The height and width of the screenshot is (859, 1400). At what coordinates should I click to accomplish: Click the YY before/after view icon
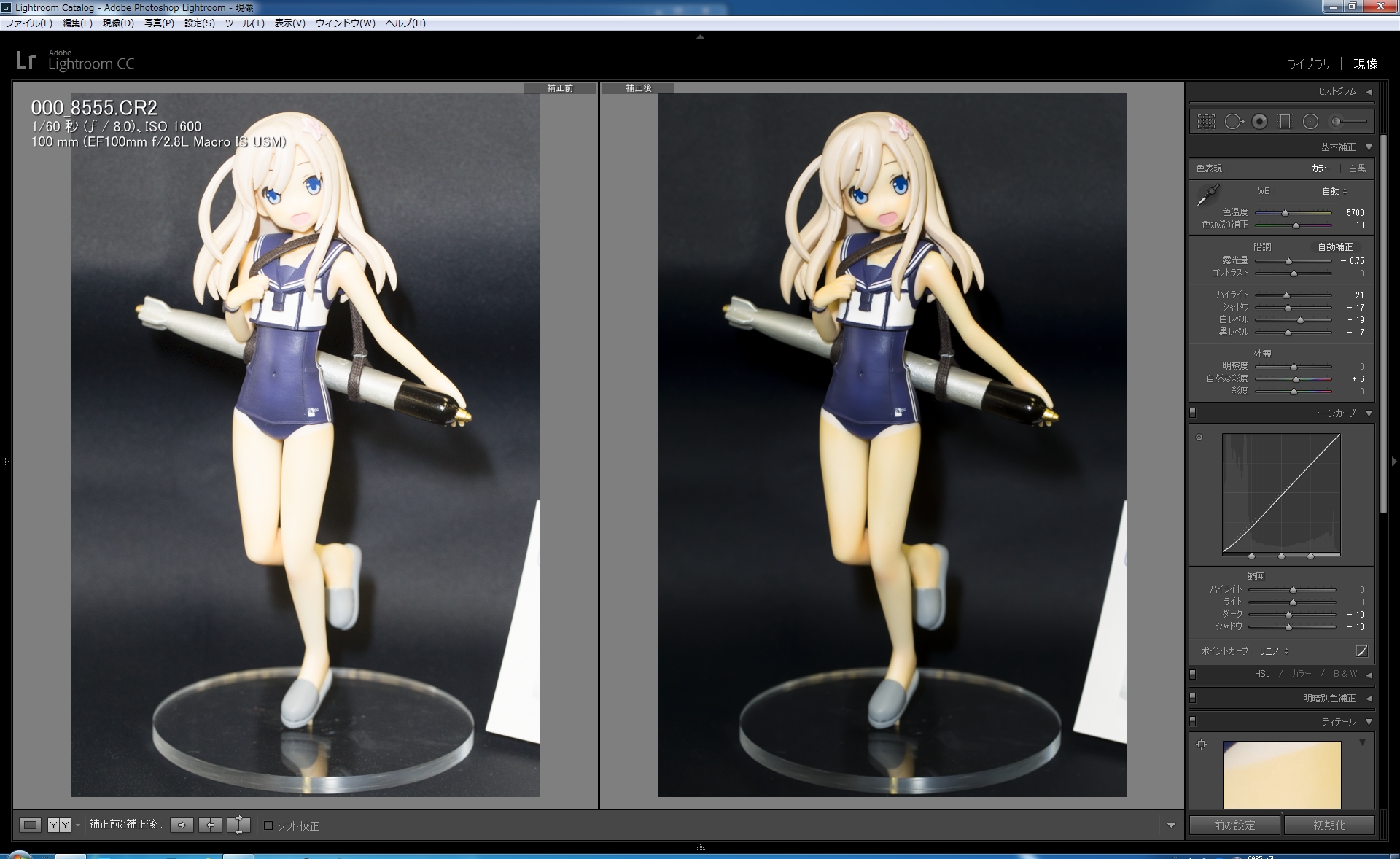(x=59, y=825)
